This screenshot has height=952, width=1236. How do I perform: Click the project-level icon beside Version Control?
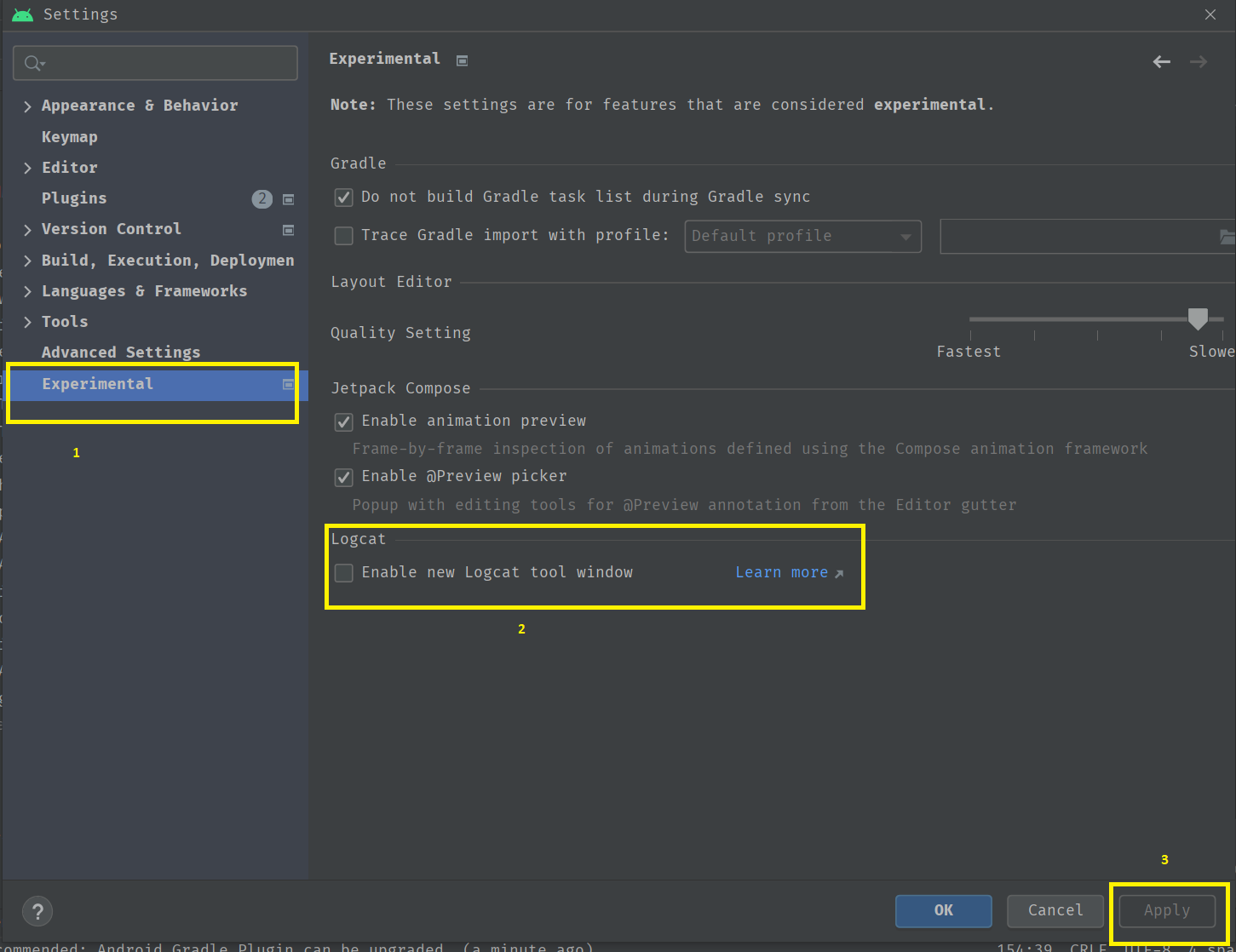point(289,230)
